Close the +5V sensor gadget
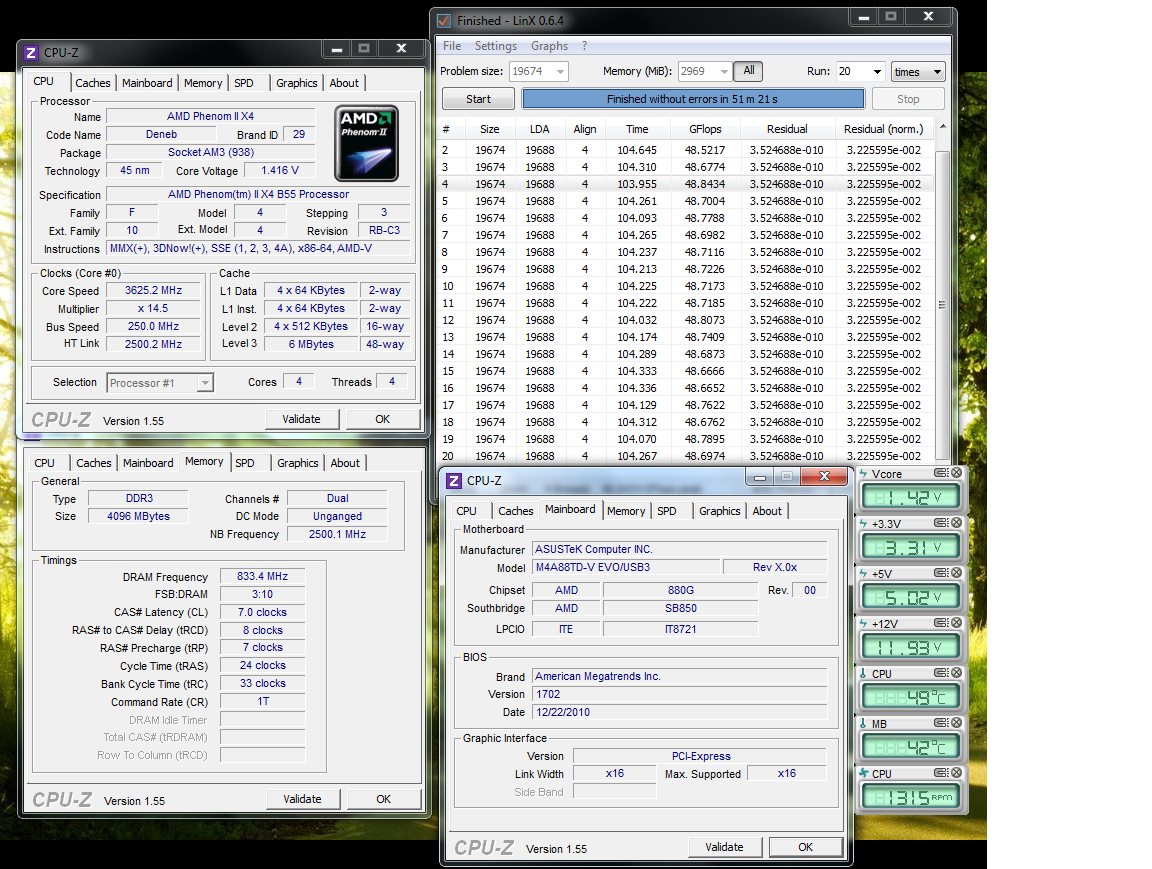 coord(957,573)
